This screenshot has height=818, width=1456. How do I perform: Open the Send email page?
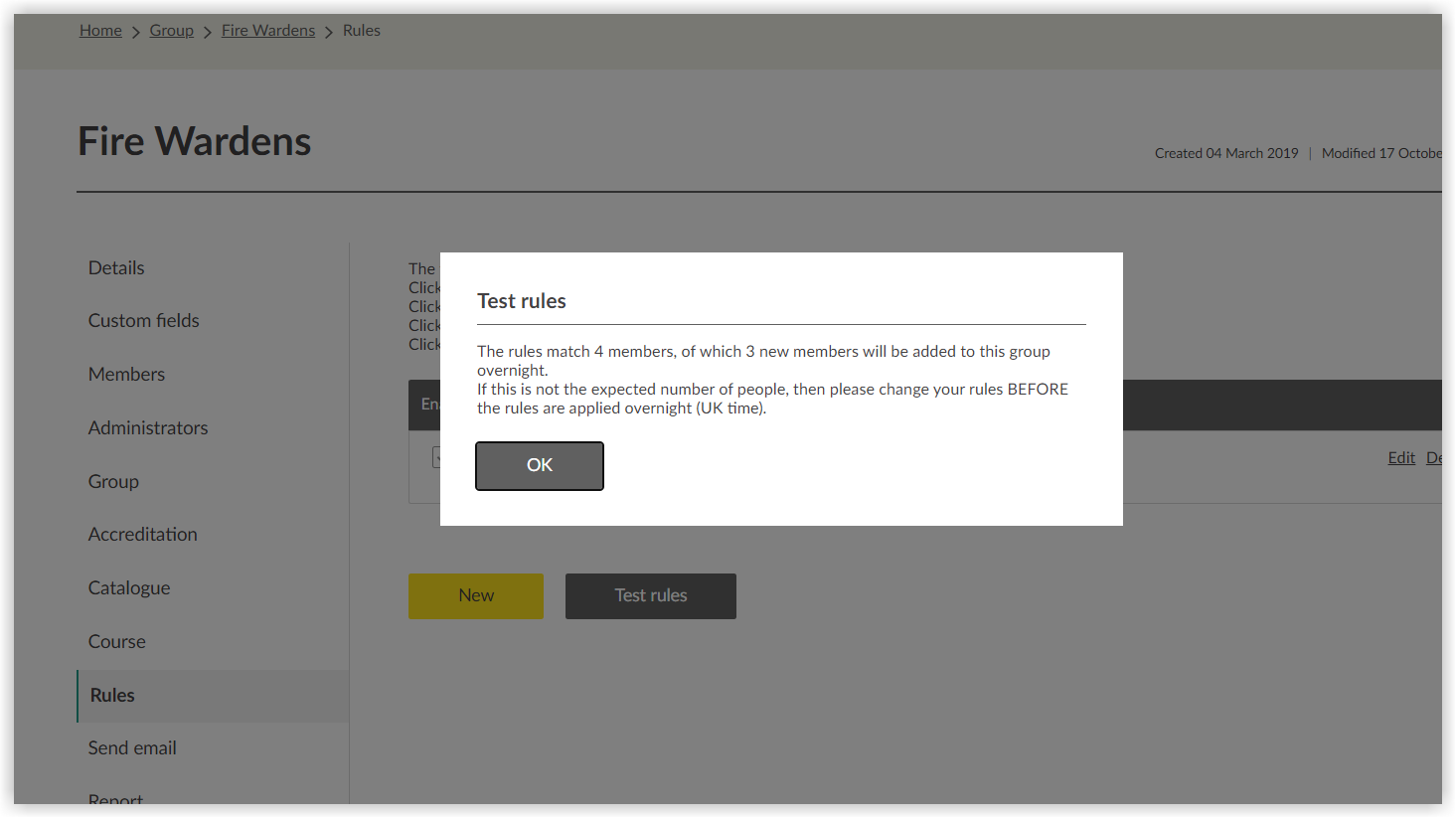pyautogui.click(x=132, y=747)
